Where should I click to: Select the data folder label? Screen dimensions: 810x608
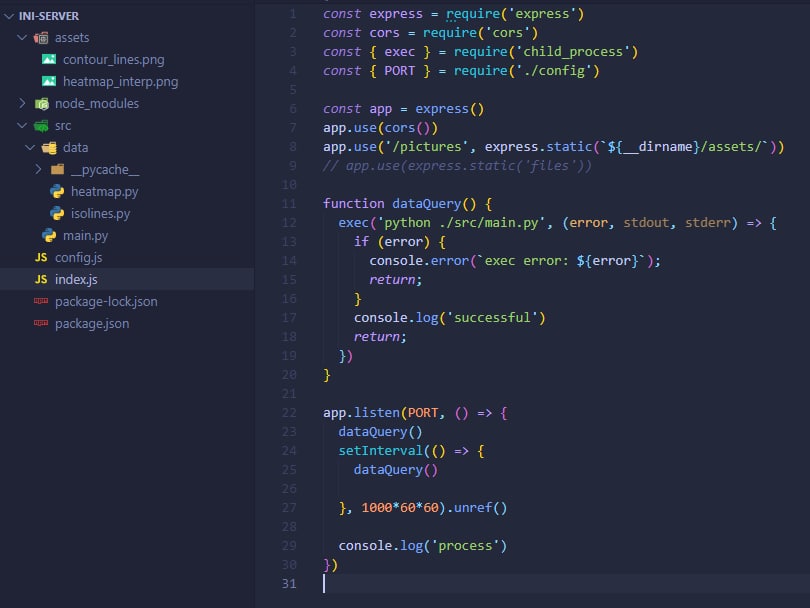(75, 148)
